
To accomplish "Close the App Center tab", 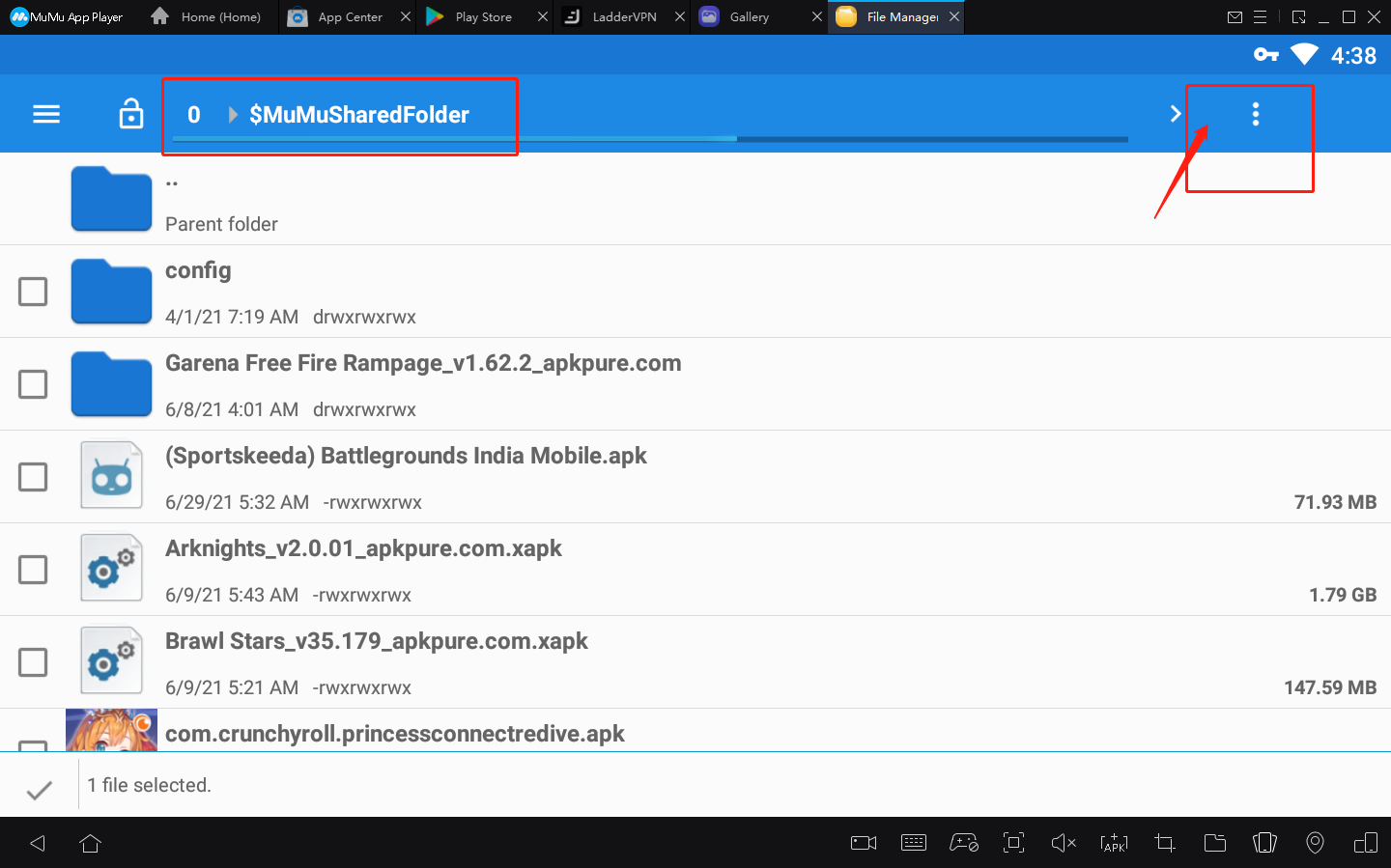I will [x=406, y=17].
